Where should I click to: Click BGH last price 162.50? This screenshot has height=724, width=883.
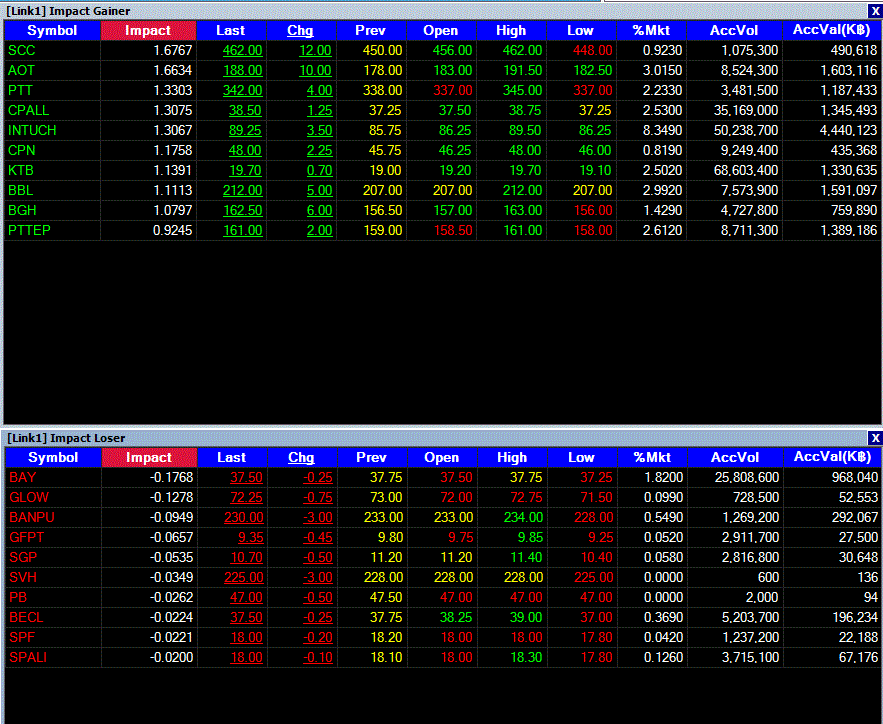tap(243, 210)
